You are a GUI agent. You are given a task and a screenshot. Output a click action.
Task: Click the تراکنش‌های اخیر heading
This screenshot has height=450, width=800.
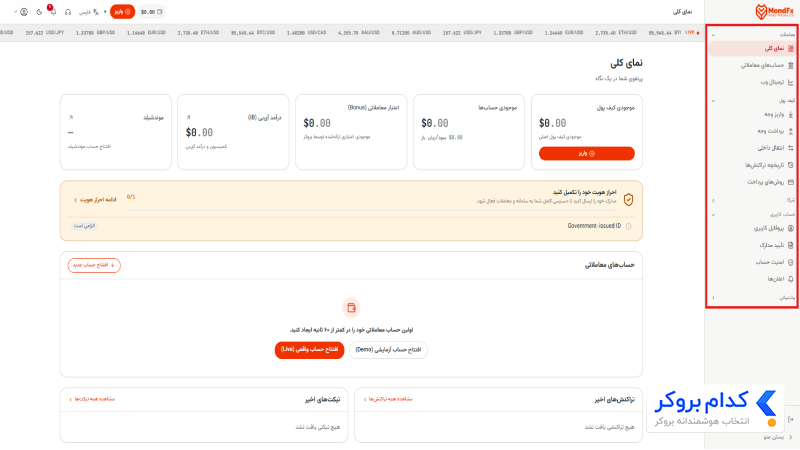coord(614,400)
